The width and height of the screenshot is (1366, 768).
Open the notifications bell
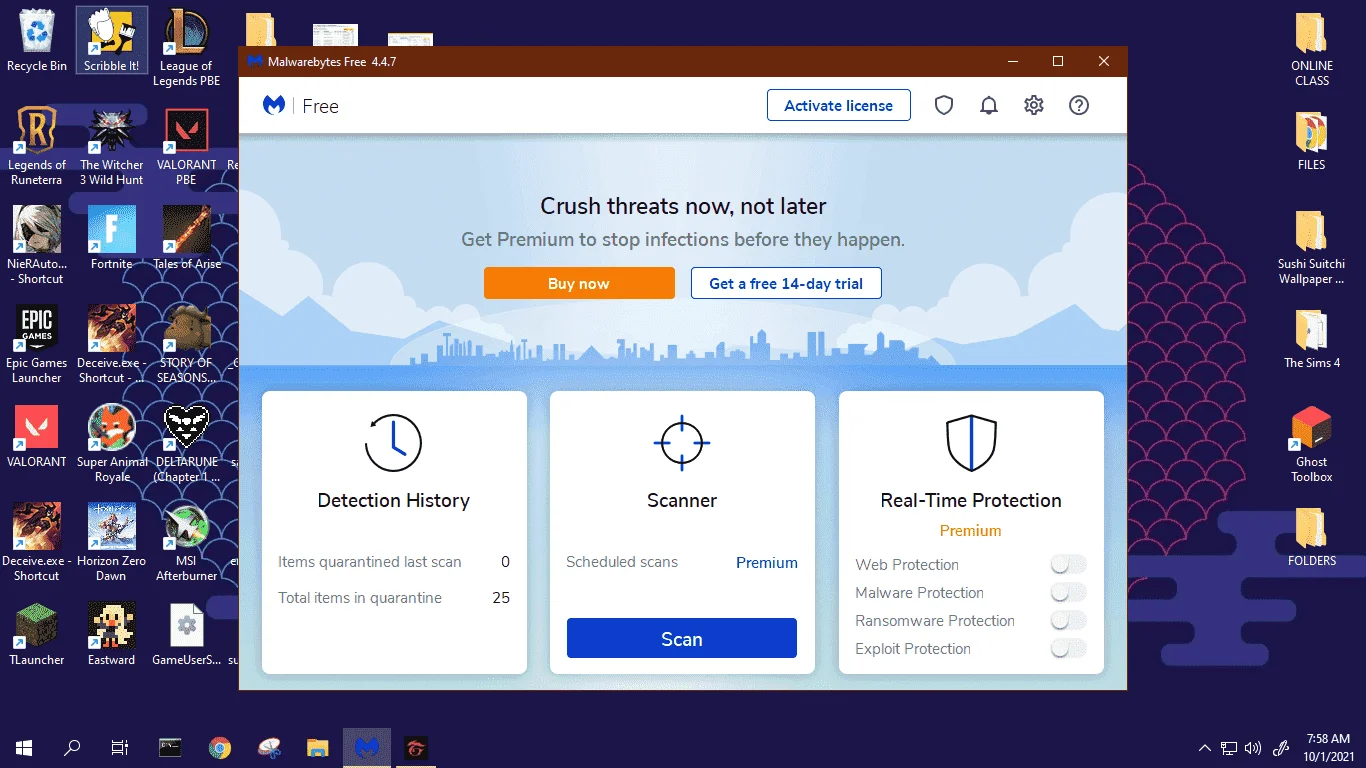tap(989, 105)
